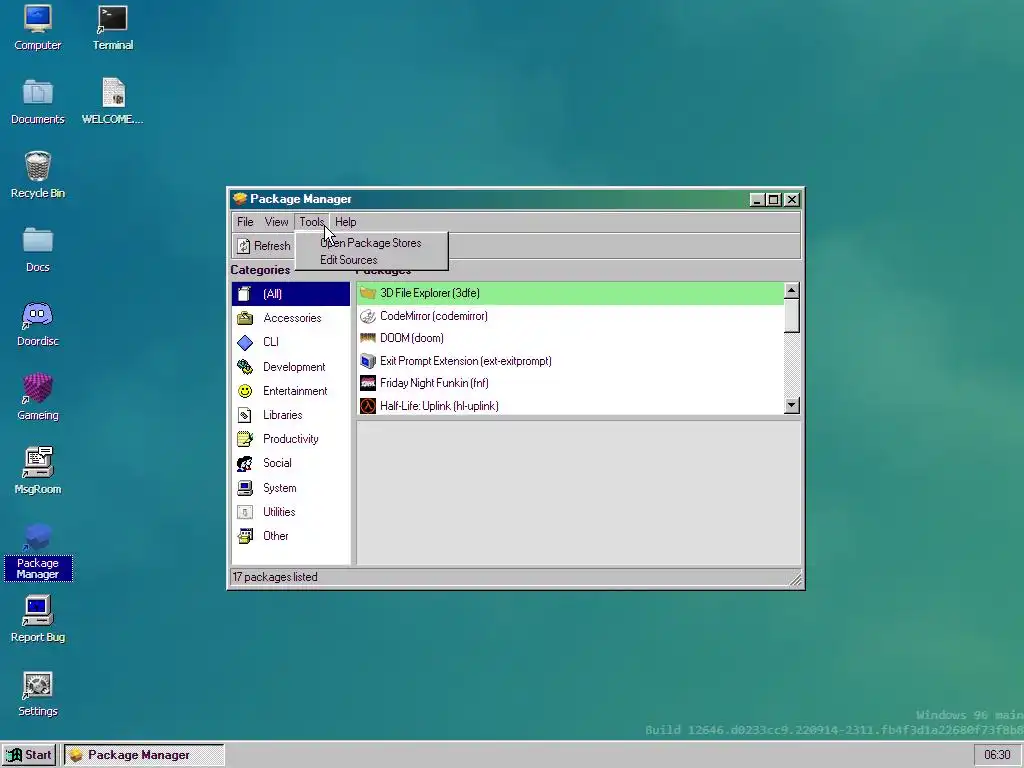Click the "17 packages listed" status text
1024x768 pixels.
[x=275, y=577]
